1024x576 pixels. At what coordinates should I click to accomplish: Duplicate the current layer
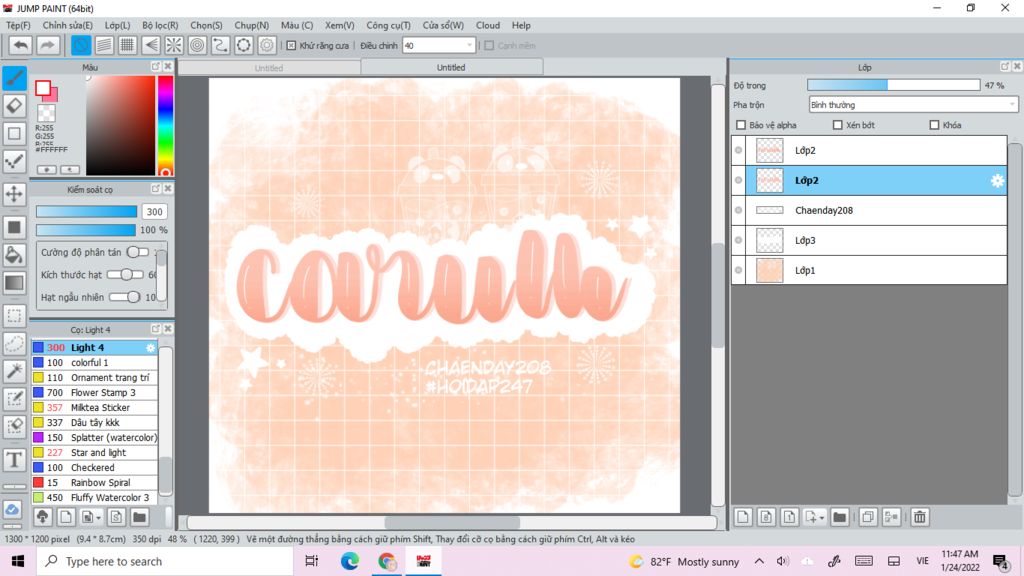point(868,517)
